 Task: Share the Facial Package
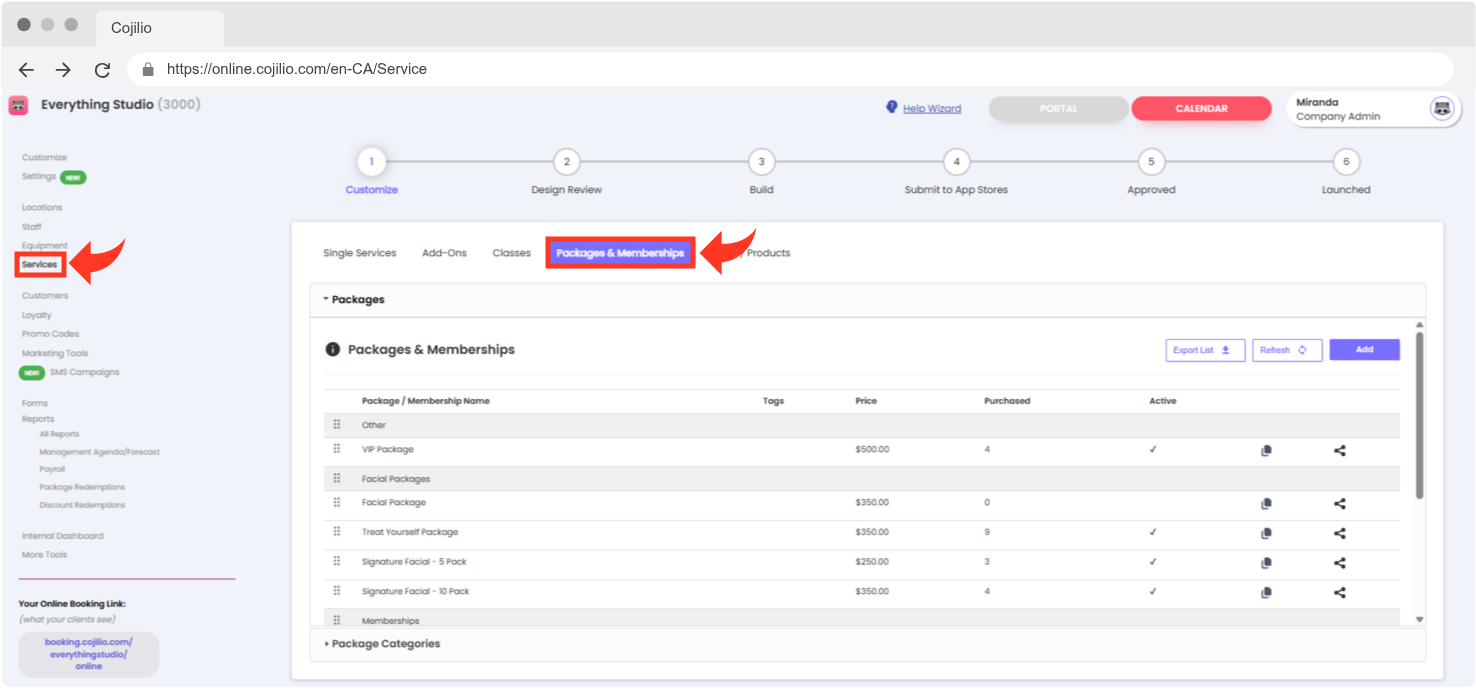(x=1340, y=504)
